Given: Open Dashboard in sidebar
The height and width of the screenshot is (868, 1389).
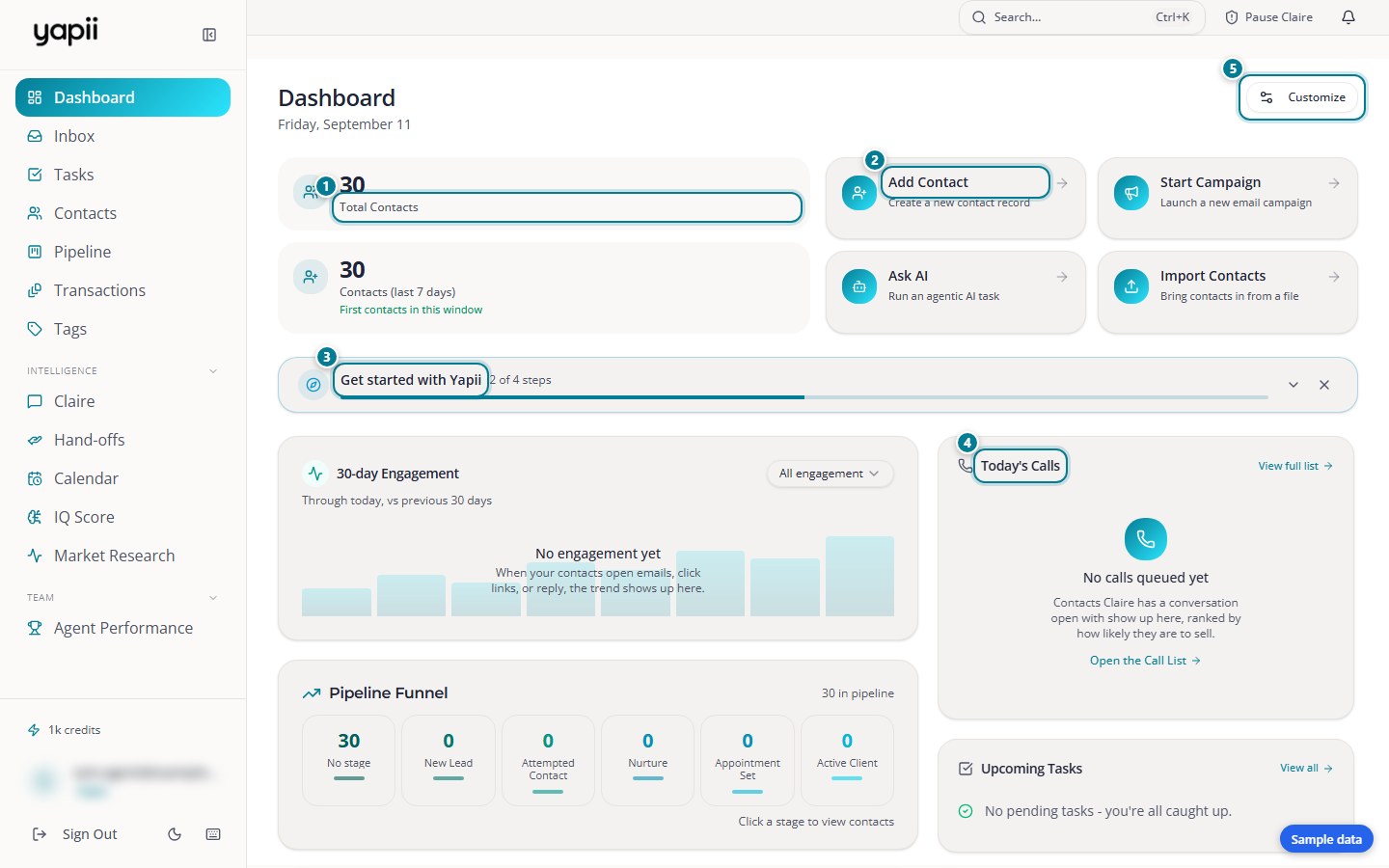Looking at the screenshot, I should [123, 97].
